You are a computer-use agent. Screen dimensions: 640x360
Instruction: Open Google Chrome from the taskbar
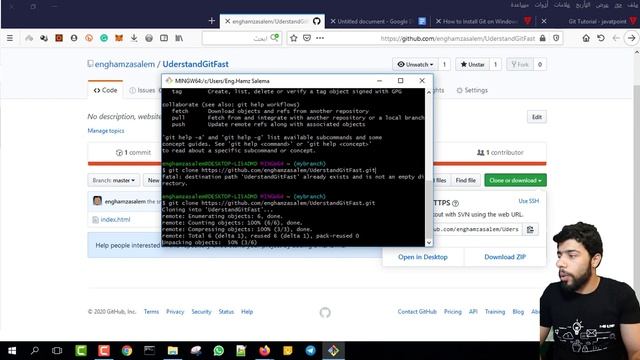[127, 351]
